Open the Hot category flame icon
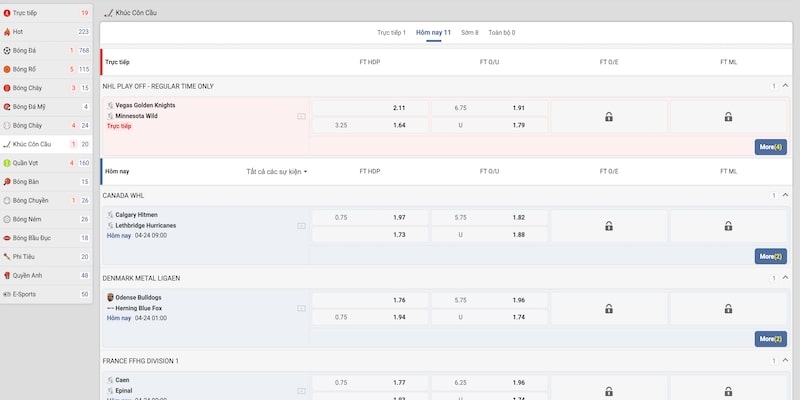The width and height of the screenshot is (800, 400). [7, 32]
